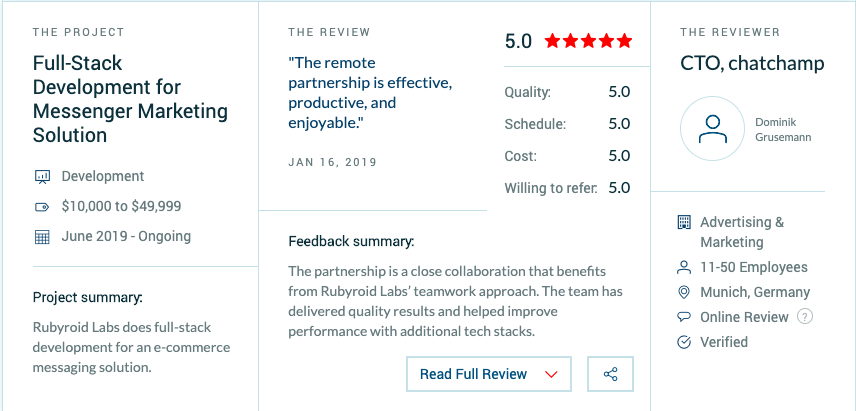Click the Munich location pin icon
This screenshot has height=411, width=856.
(x=684, y=293)
